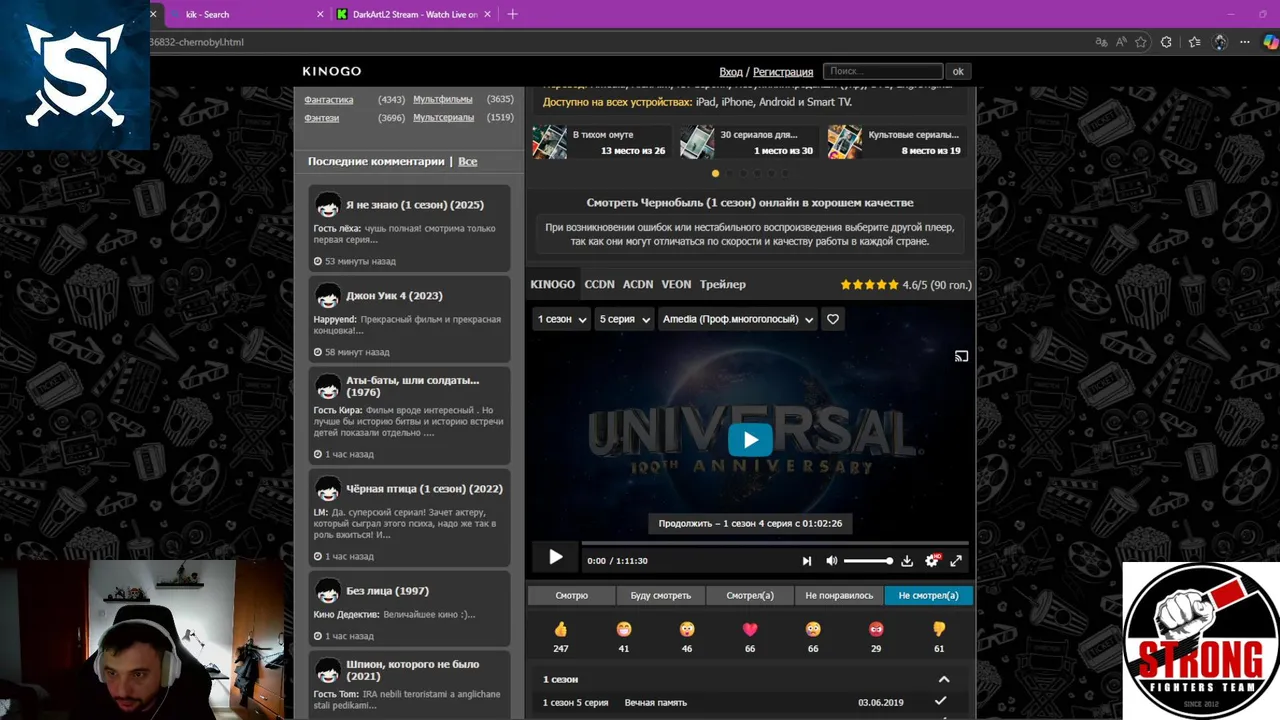This screenshot has height=720, width=1280.
Task: Open the Мультсериалы category link
Action: tap(444, 118)
